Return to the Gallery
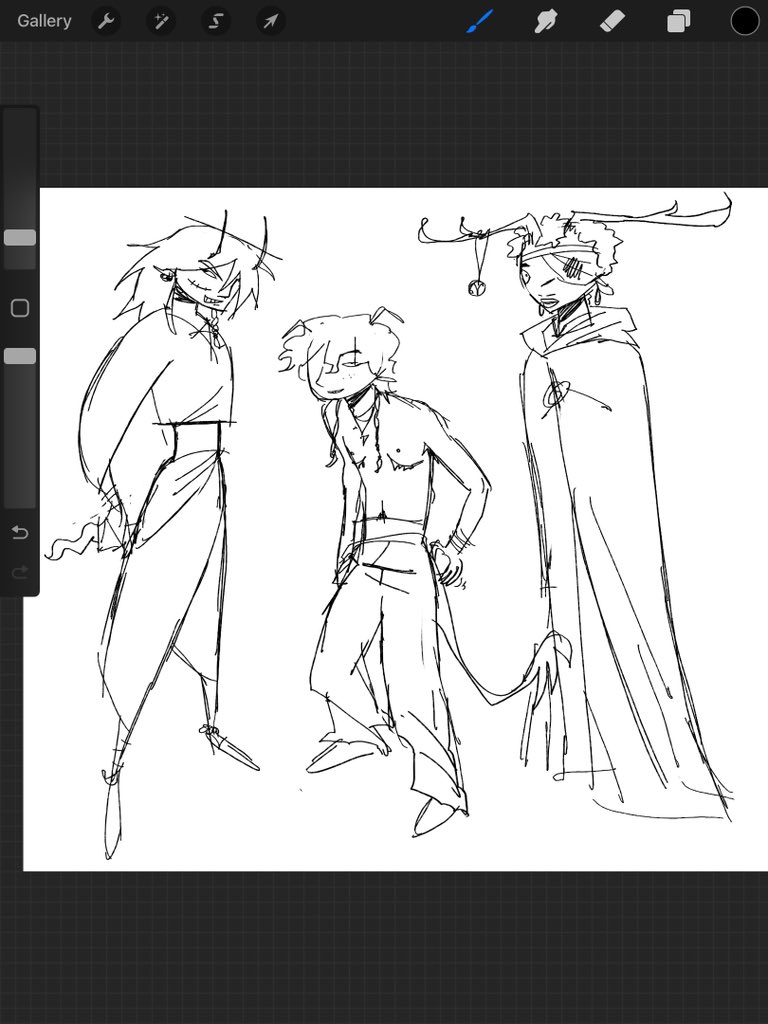The image size is (768, 1024). [x=44, y=21]
